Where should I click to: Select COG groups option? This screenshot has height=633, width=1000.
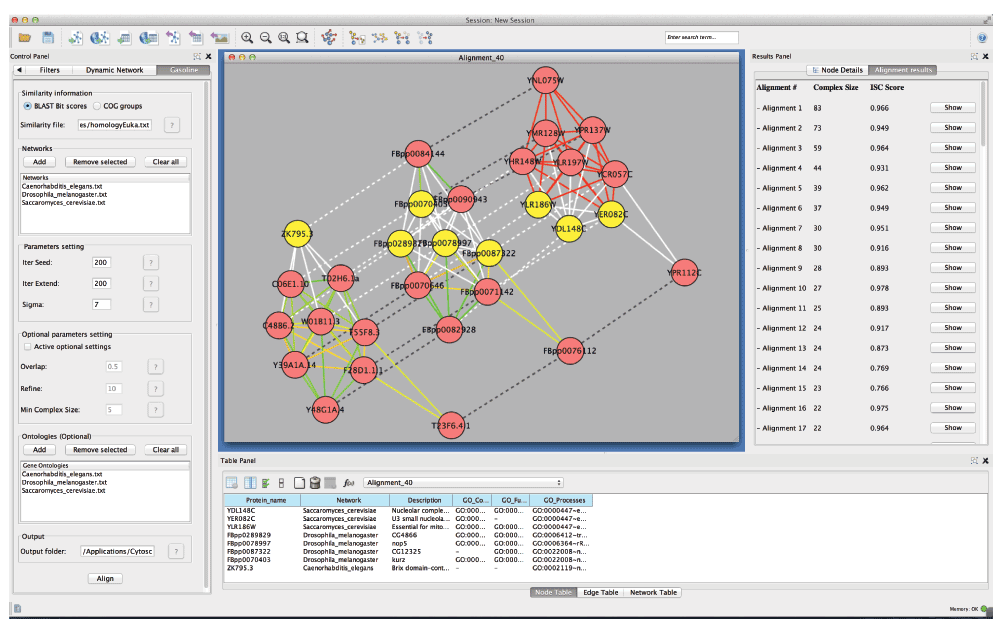pos(97,106)
